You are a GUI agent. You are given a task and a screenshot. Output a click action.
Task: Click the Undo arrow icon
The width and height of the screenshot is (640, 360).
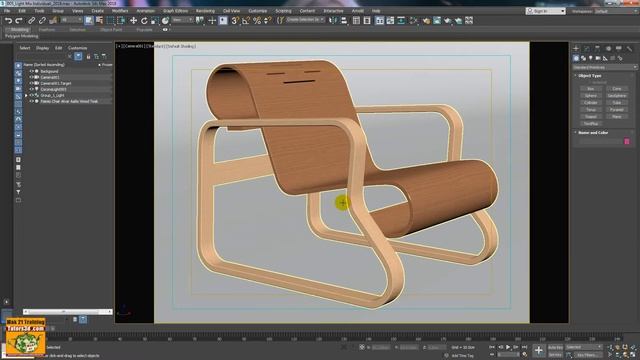point(9,20)
